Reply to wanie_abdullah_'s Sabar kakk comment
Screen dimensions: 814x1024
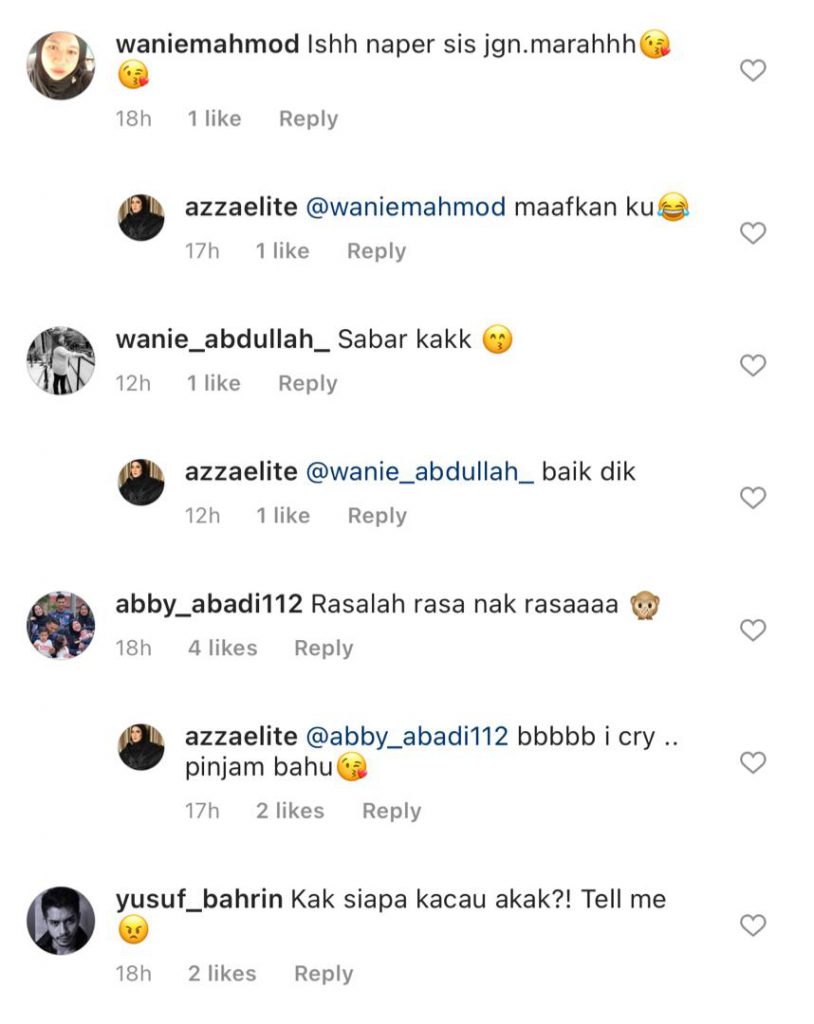(x=308, y=383)
